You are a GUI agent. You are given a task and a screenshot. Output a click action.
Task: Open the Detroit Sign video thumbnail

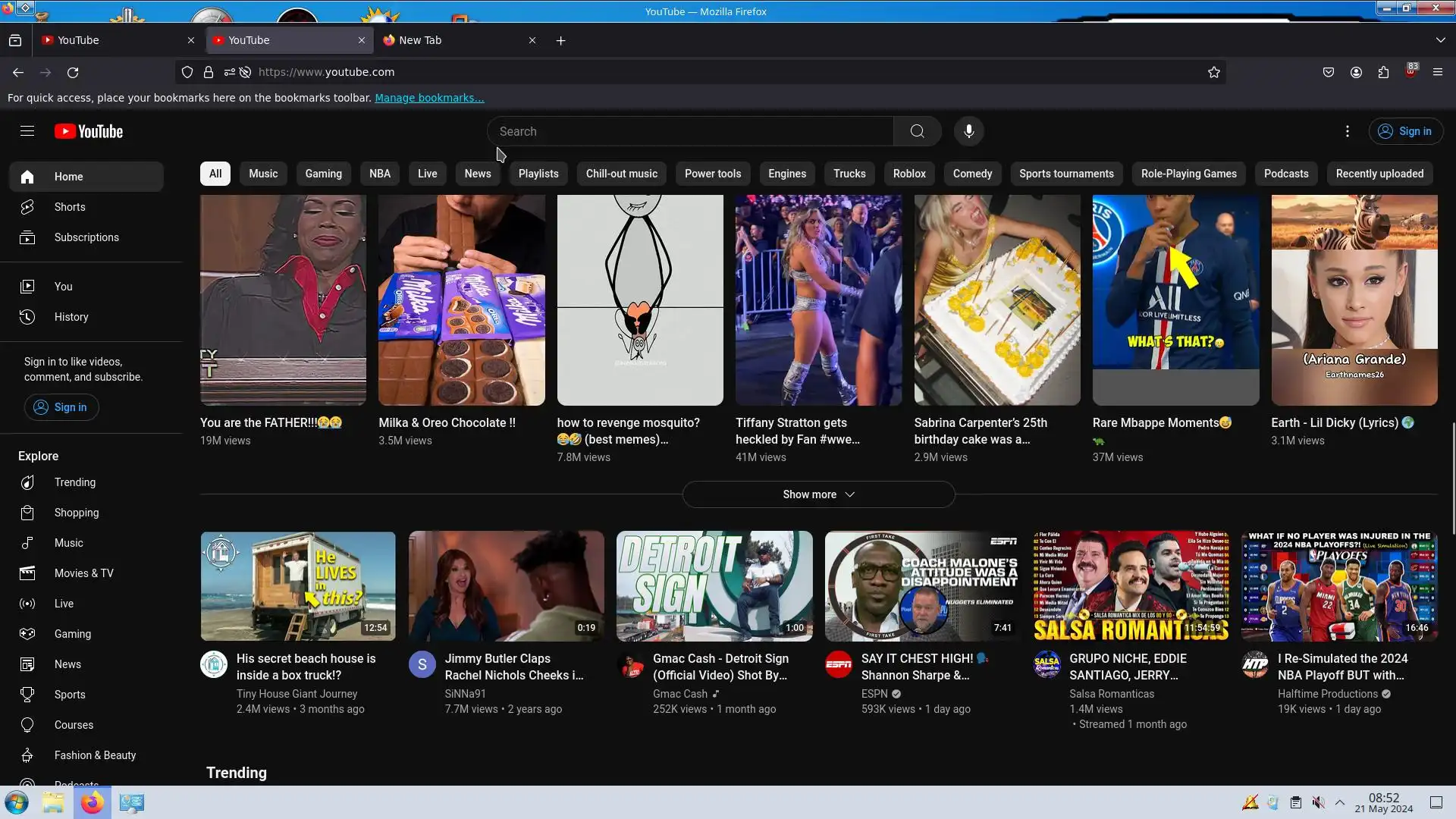[x=714, y=585]
